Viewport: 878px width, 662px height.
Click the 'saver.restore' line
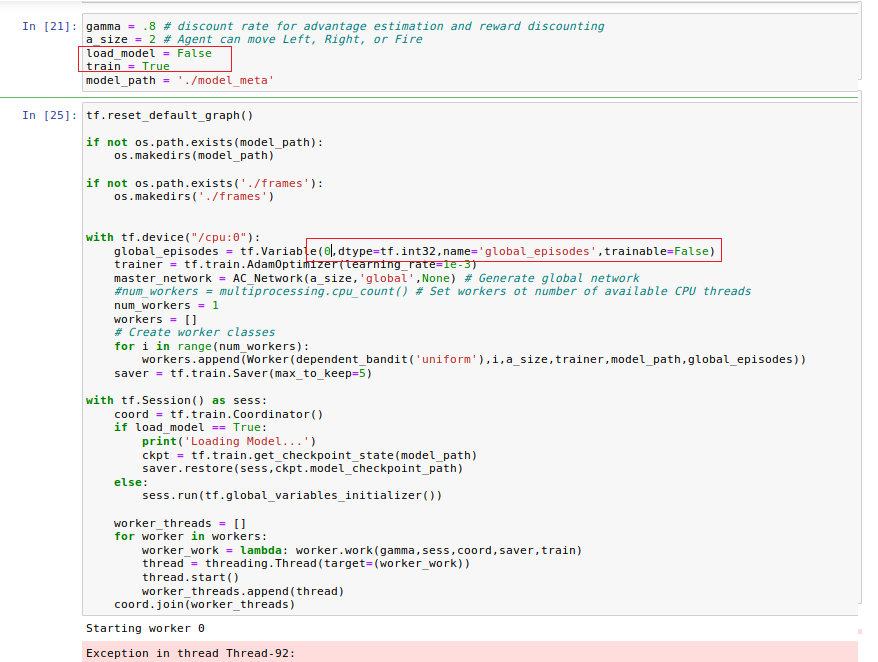pos(302,468)
